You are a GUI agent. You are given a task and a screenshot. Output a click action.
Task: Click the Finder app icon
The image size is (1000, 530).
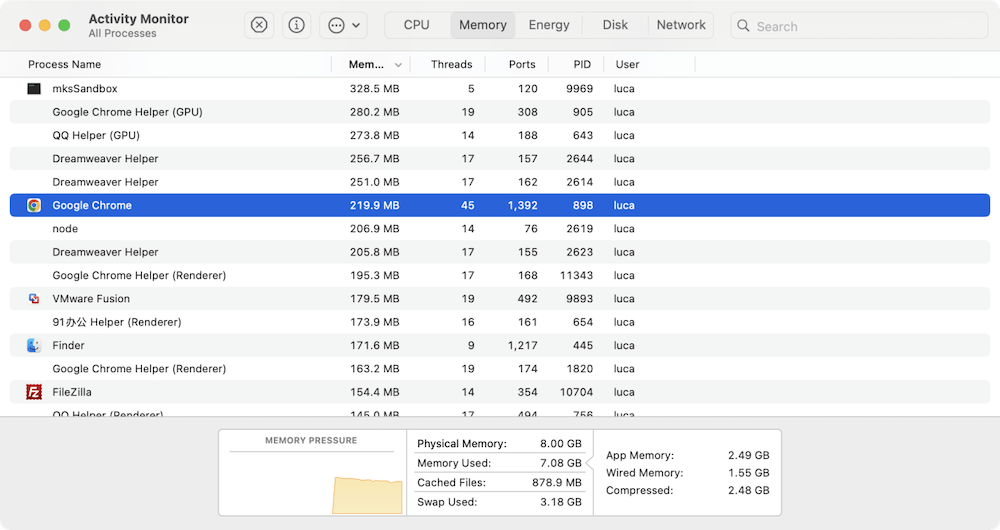[34, 345]
